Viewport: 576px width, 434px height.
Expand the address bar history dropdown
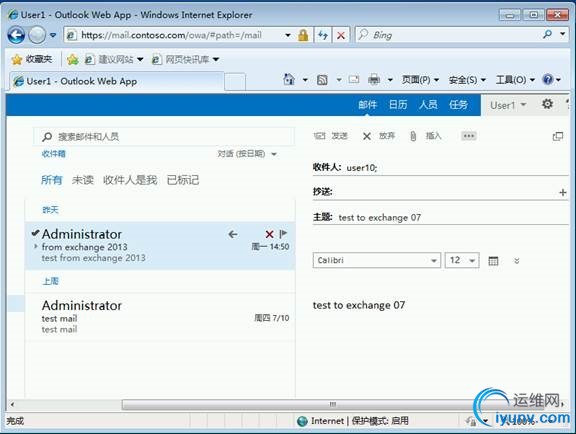click(x=288, y=35)
